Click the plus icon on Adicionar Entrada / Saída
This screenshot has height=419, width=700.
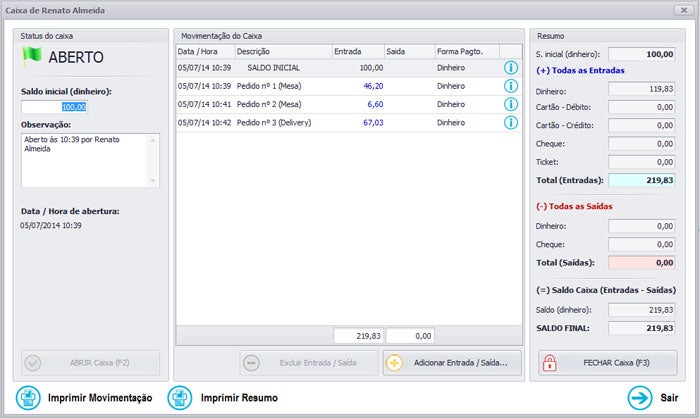tap(394, 363)
